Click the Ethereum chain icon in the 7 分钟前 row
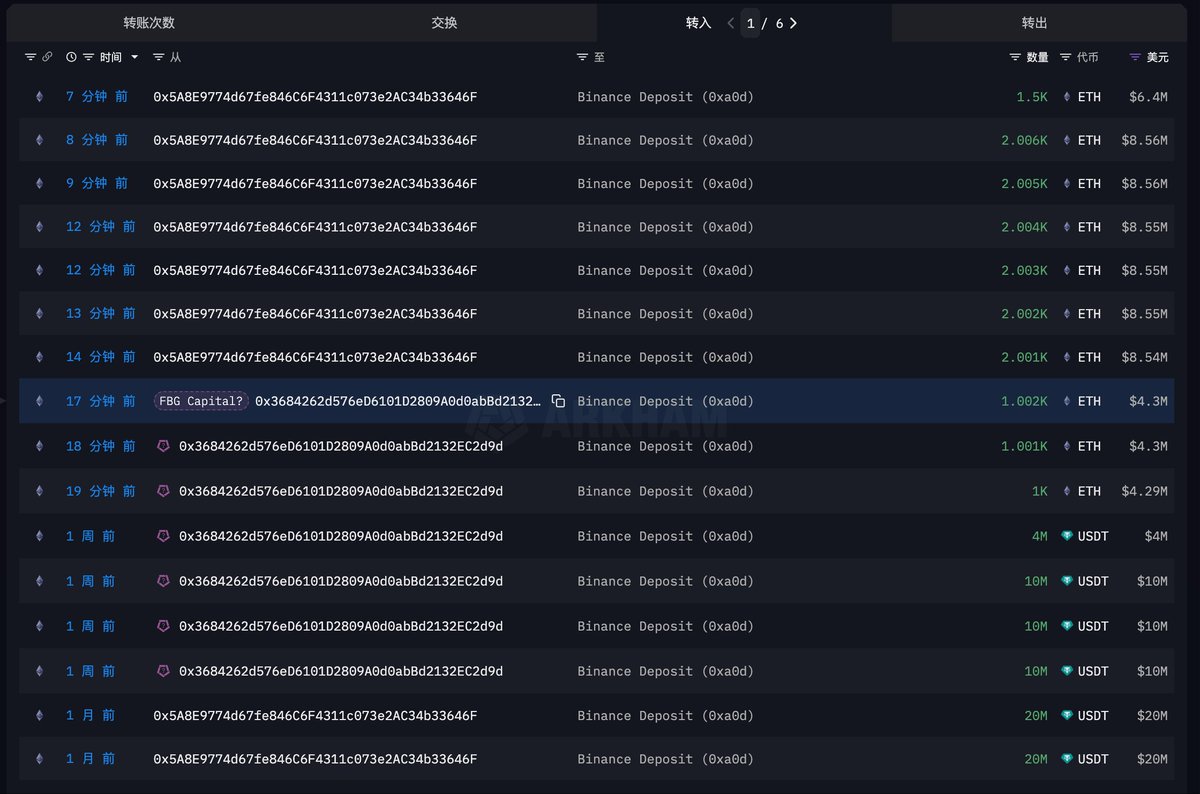The height and width of the screenshot is (794, 1200). pyautogui.click(x=40, y=97)
